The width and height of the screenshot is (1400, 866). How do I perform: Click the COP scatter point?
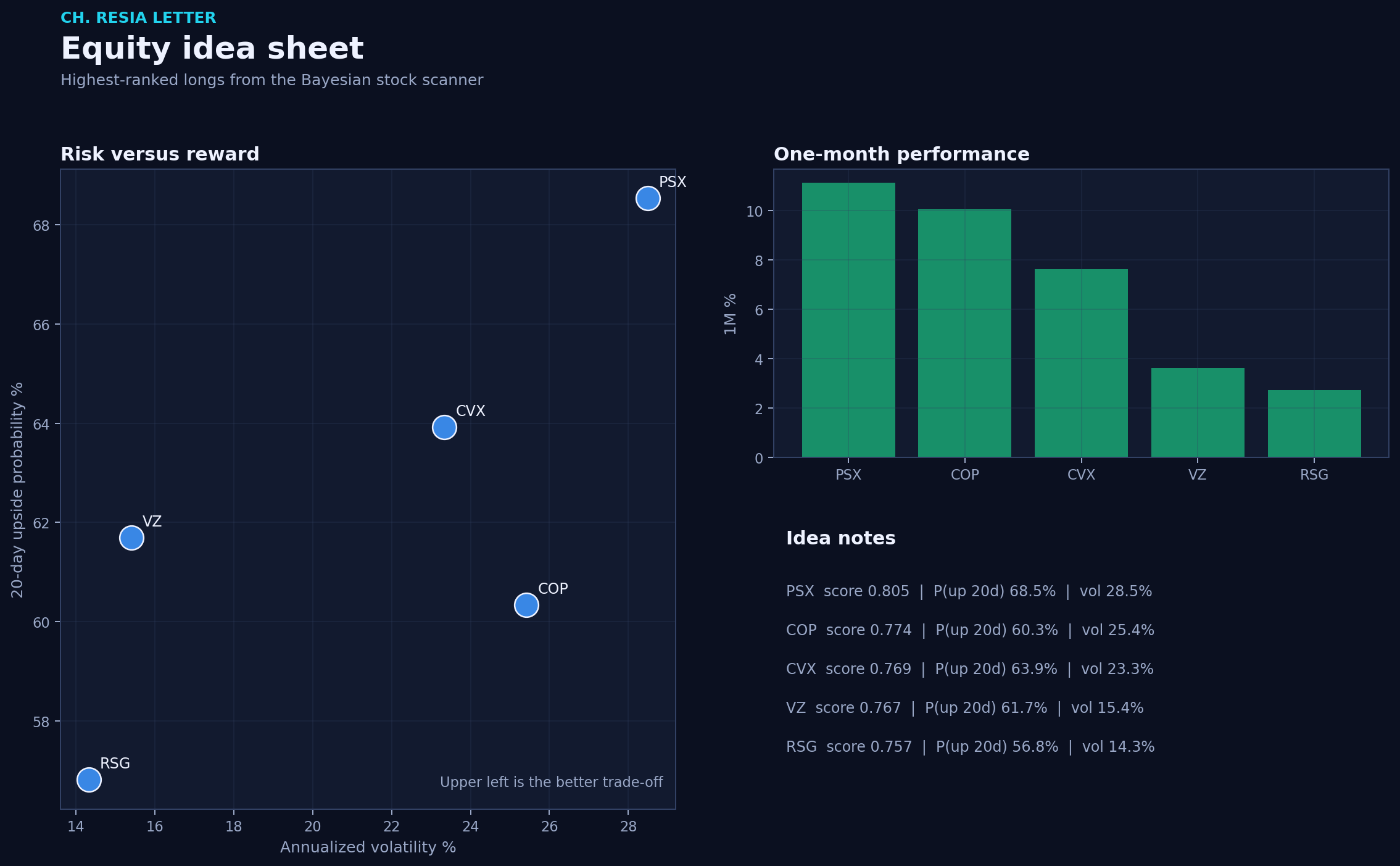coord(526,605)
